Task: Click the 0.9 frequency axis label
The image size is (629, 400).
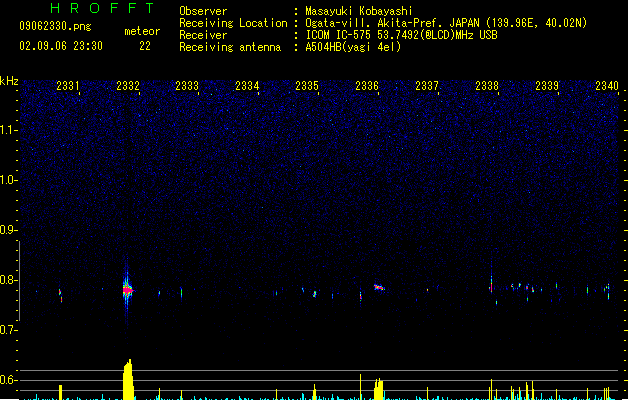Action: point(9,230)
